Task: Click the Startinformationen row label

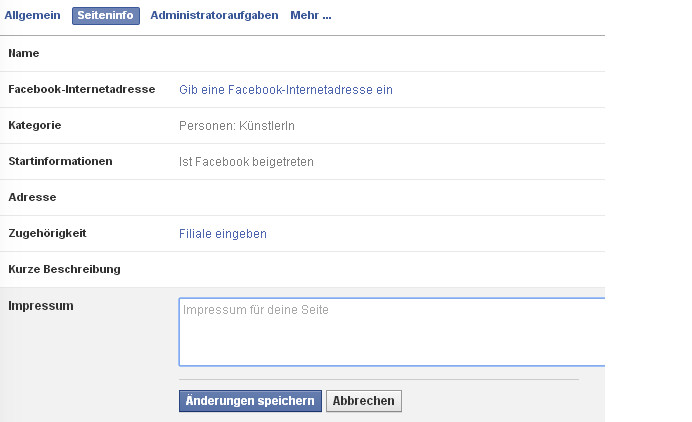Action: (60, 161)
